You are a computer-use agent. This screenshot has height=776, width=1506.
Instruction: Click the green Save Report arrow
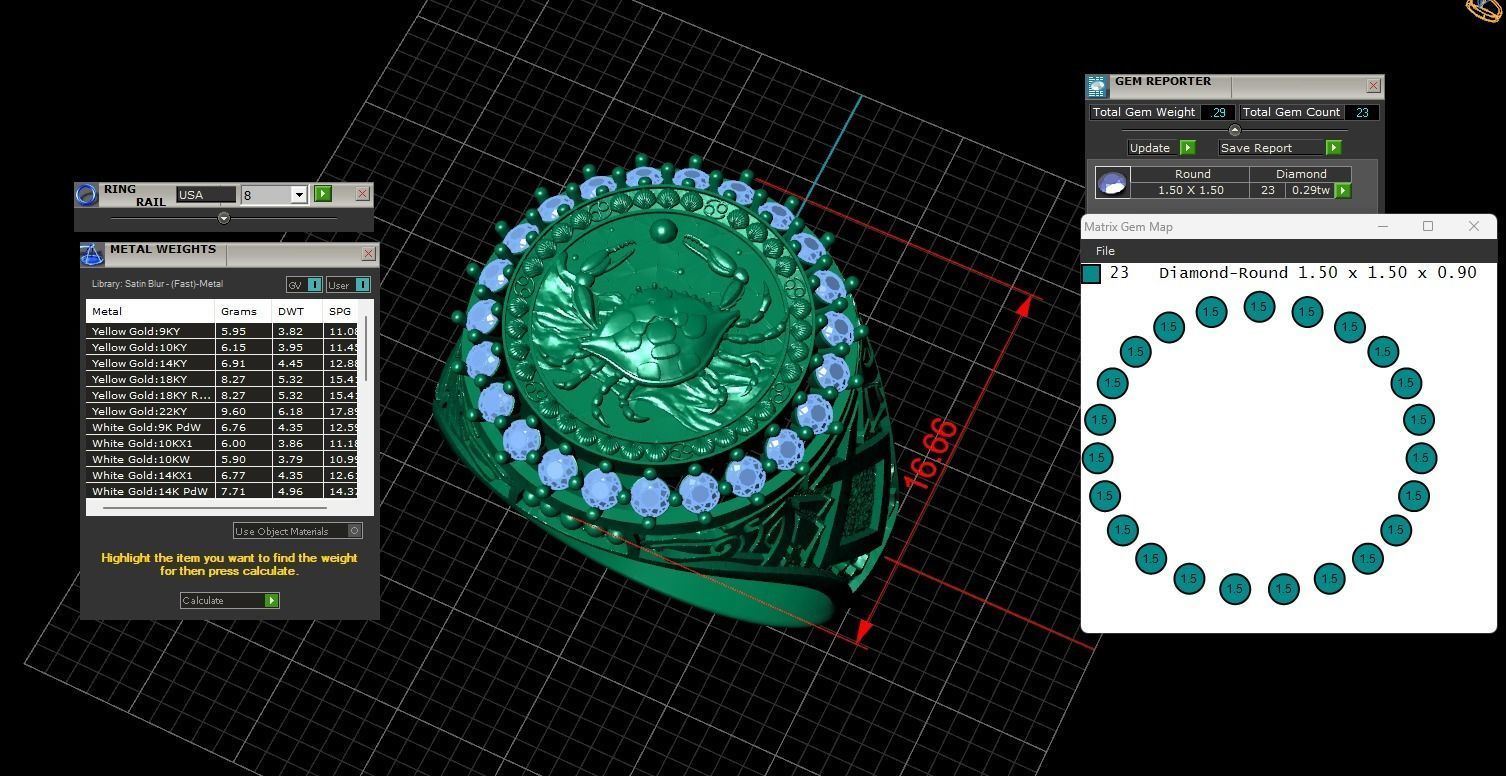point(1333,147)
